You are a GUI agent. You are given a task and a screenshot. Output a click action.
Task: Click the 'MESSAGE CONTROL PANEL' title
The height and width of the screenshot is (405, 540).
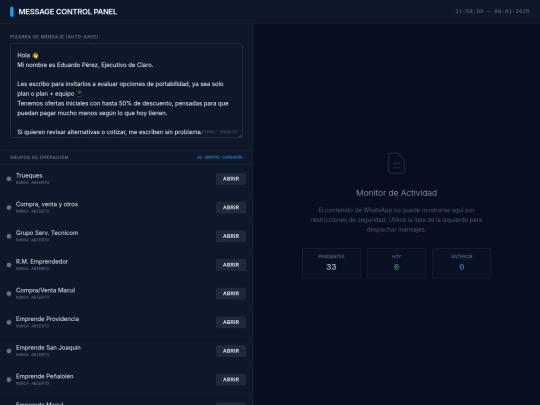tap(68, 12)
